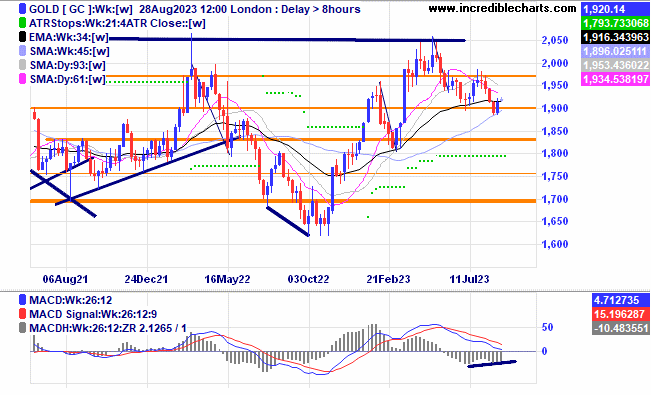This screenshot has width=651, height=395.
Task: Click the gray SMA:Dy:93 legend swatch
Action: point(22,65)
